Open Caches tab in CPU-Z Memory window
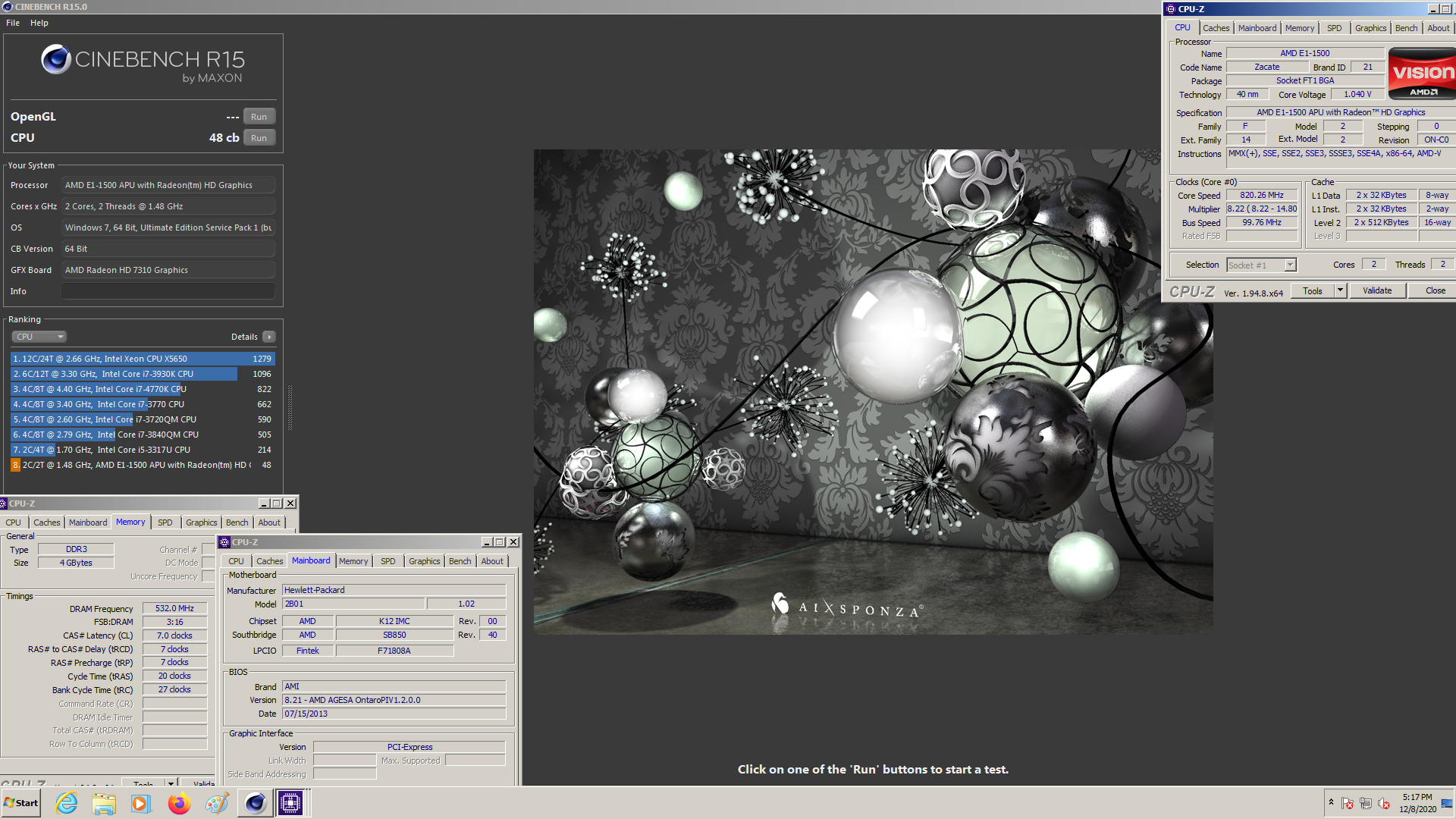Viewport: 1456px width, 819px height. 46,522
